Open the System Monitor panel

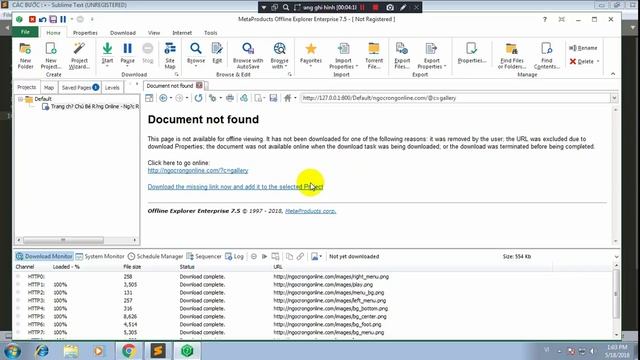pyautogui.click(x=100, y=256)
